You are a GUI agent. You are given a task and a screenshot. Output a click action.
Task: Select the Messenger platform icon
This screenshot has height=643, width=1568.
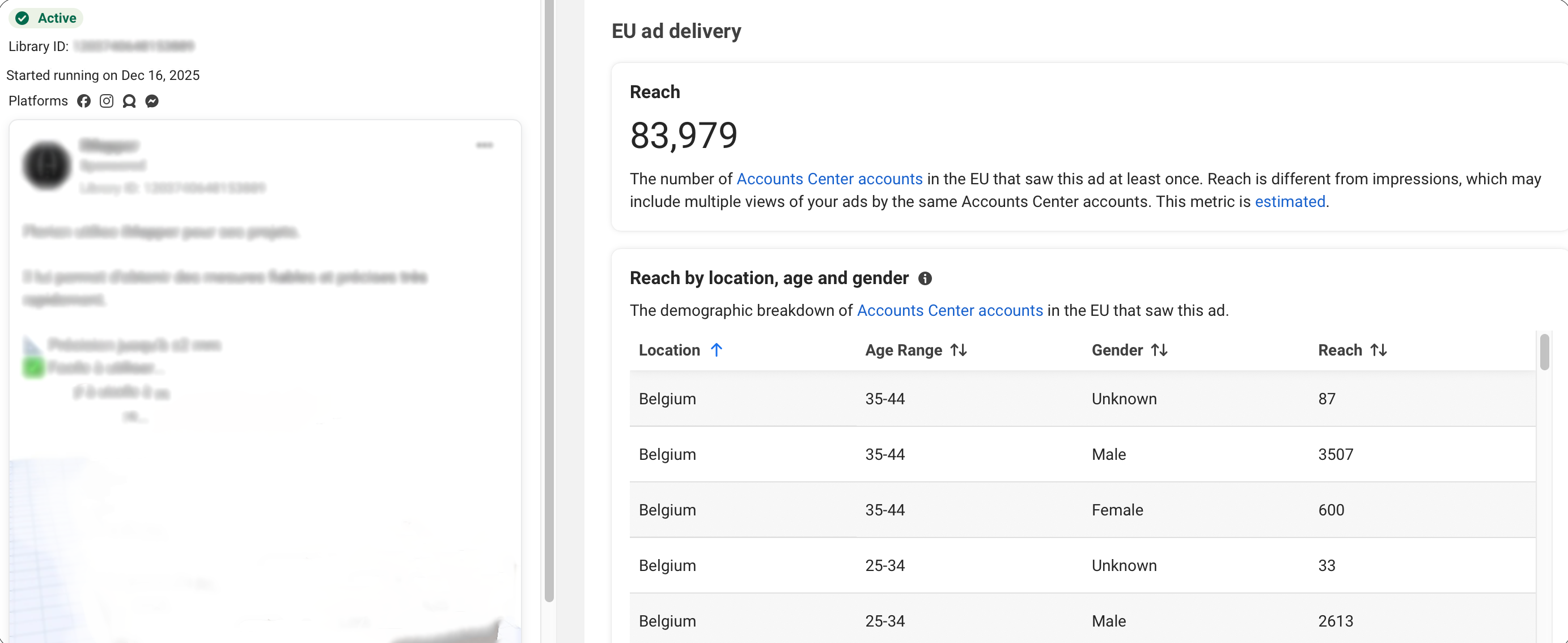[x=151, y=101]
